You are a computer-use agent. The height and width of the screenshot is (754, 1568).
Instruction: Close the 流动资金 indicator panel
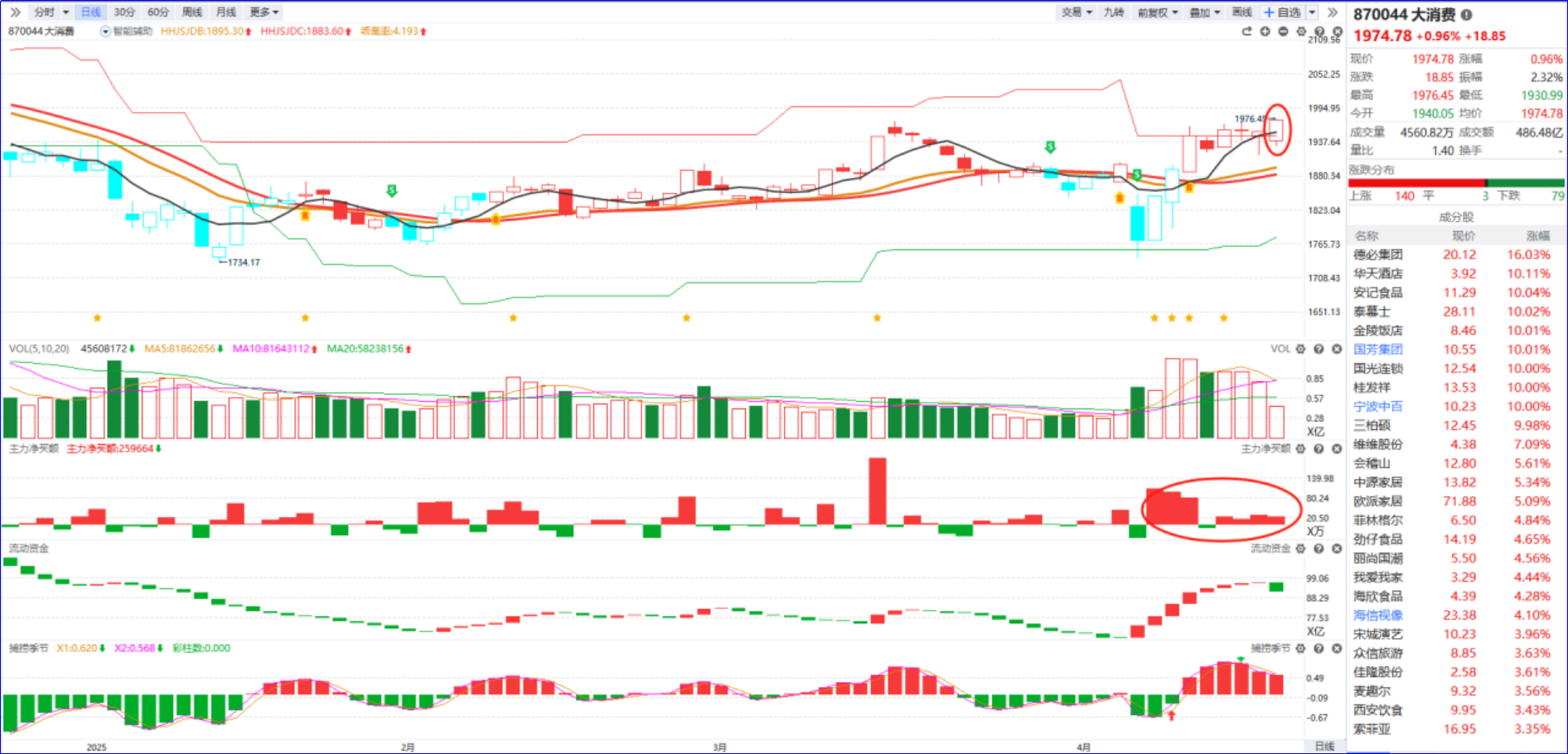[1337, 549]
